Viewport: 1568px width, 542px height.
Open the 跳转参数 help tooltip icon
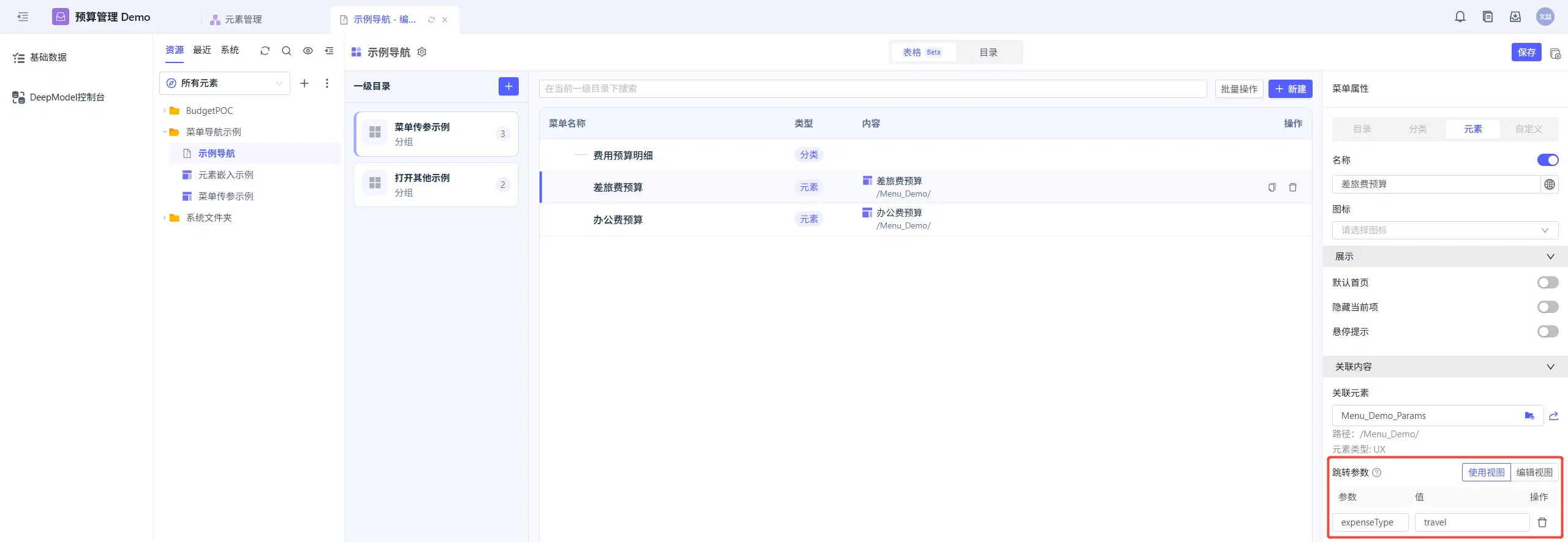(1376, 473)
